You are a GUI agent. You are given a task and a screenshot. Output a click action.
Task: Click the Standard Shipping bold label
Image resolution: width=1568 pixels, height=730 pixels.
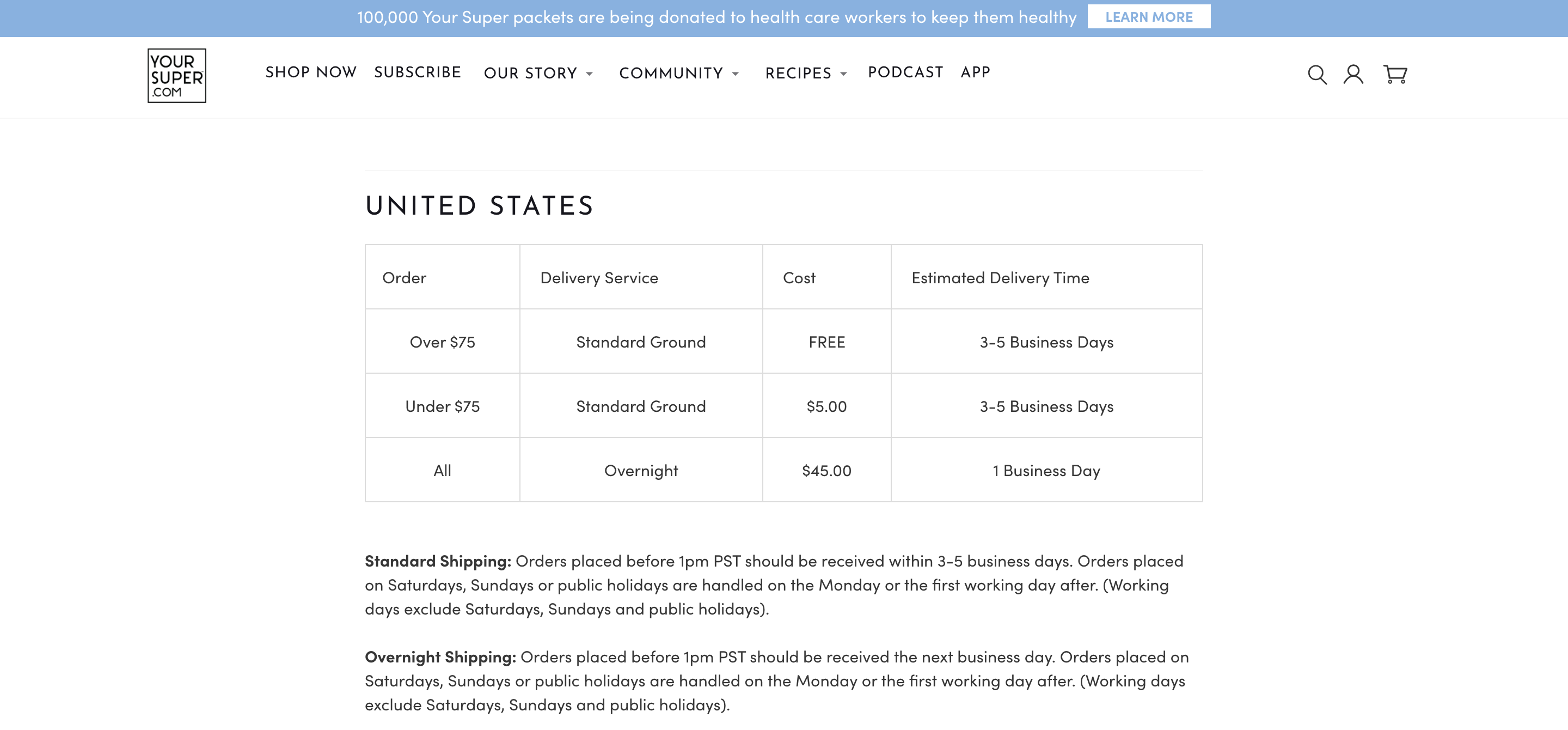(438, 561)
